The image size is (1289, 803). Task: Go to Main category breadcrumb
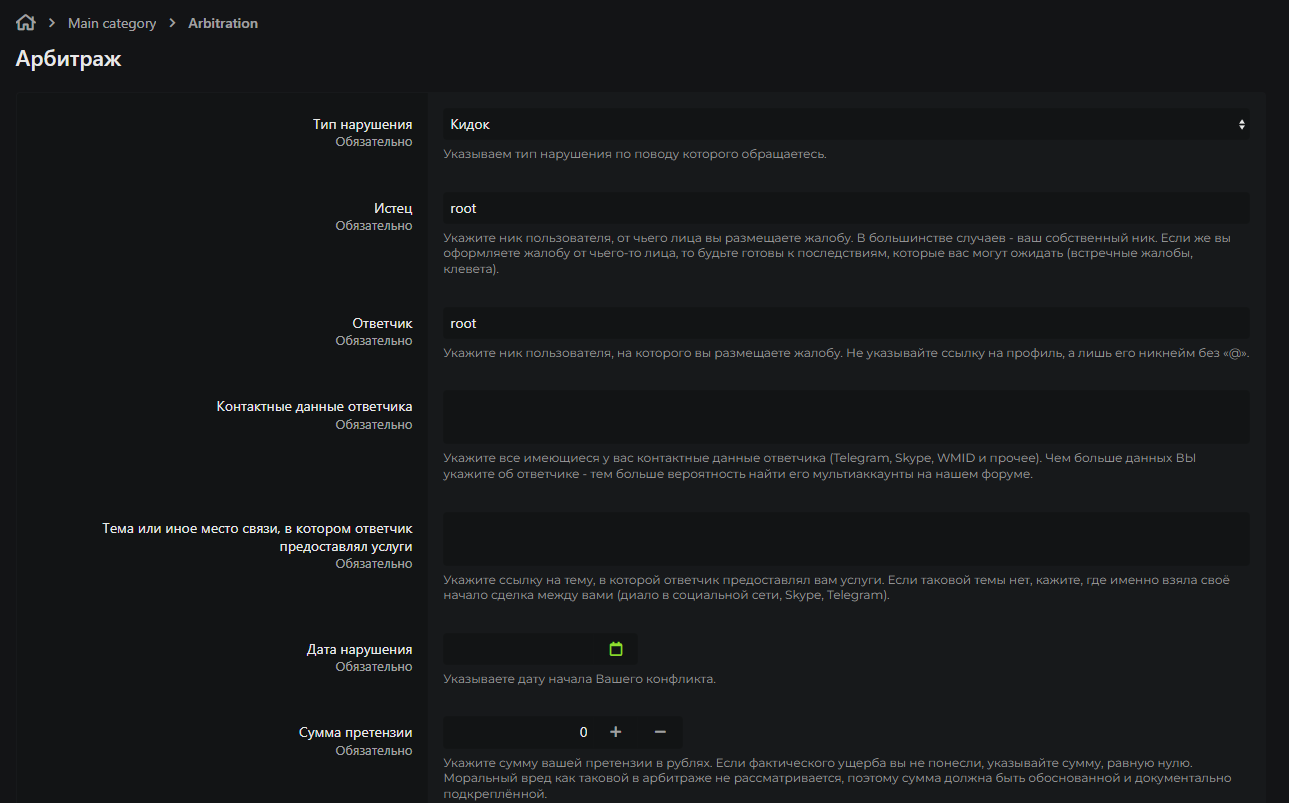tap(112, 23)
